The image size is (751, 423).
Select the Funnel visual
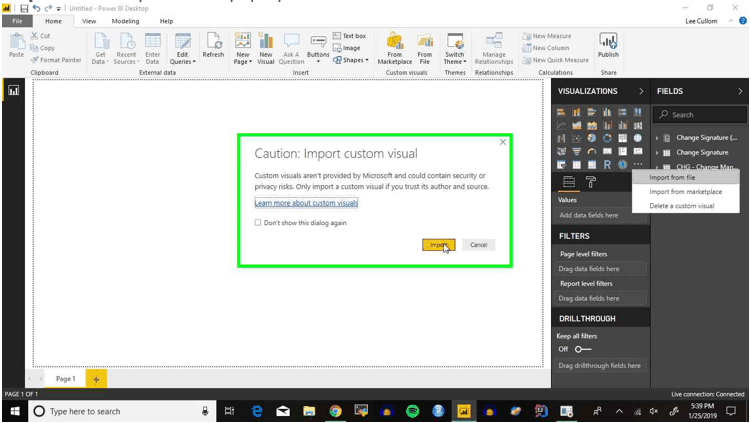(576, 151)
